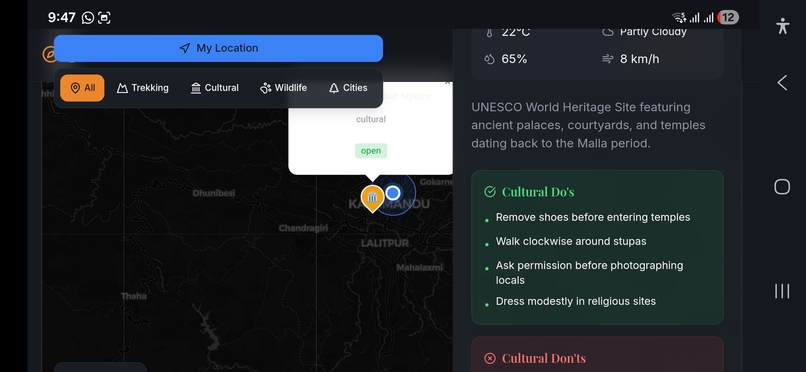Click the 8 km/h wind speed value
The image size is (806, 372).
click(x=639, y=59)
